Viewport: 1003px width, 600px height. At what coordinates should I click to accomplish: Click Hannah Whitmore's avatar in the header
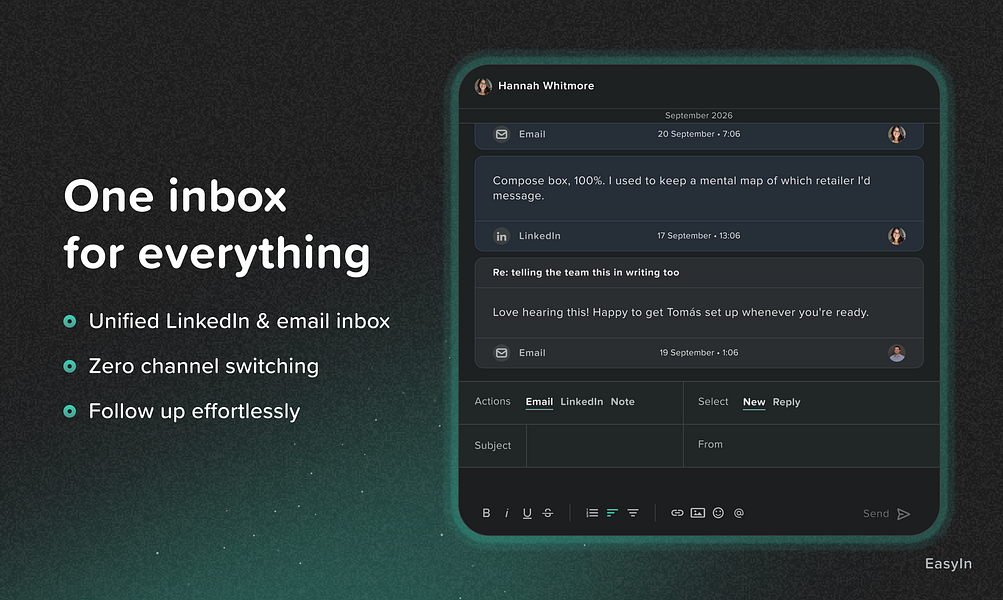click(483, 86)
